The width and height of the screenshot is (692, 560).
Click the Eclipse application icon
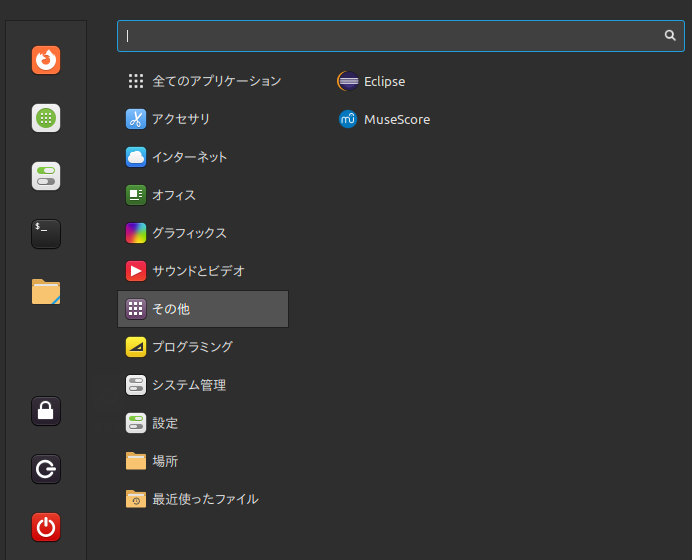tap(348, 81)
